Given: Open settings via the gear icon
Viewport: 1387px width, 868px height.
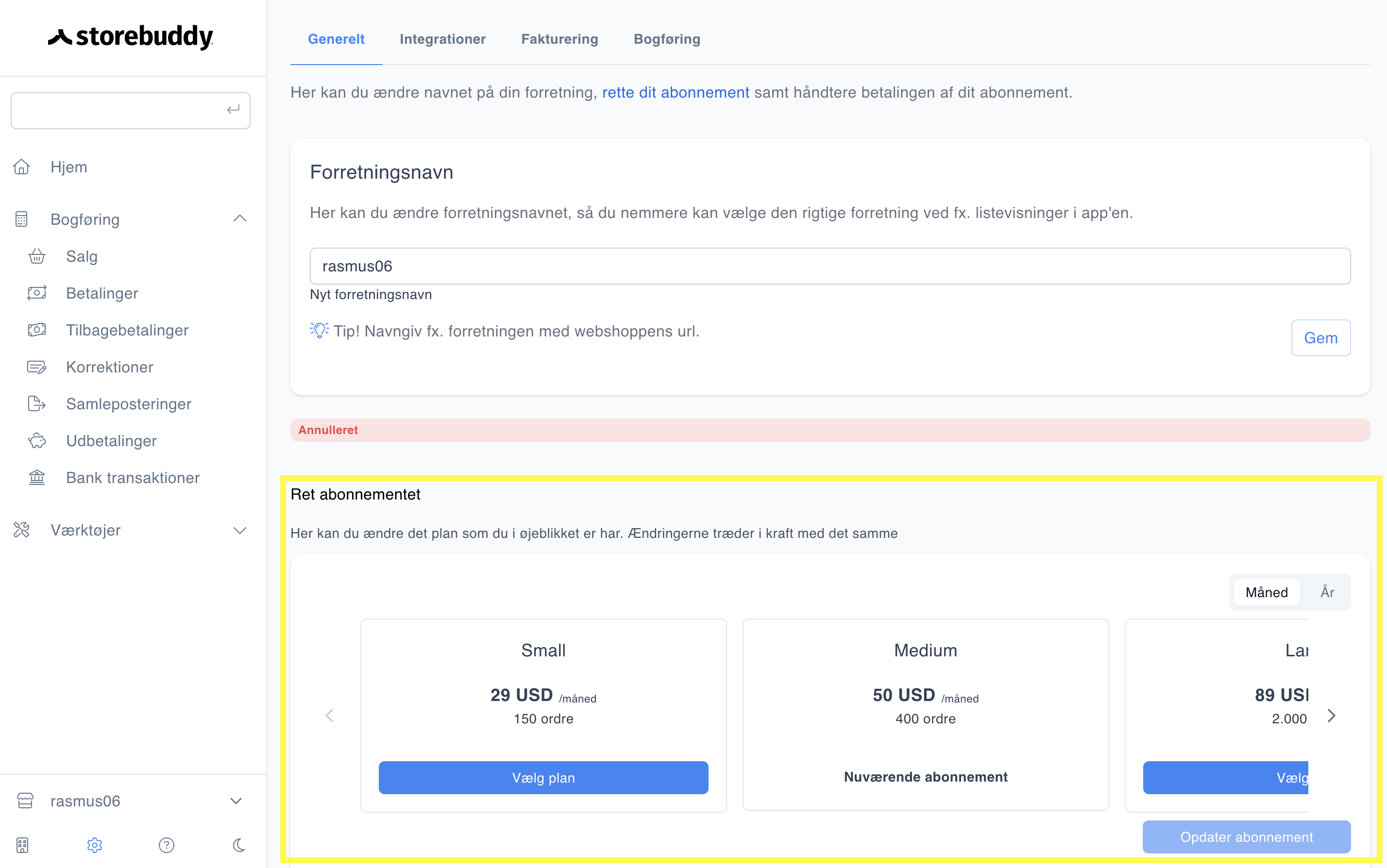Looking at the screenshot, I should coord(95,845).
